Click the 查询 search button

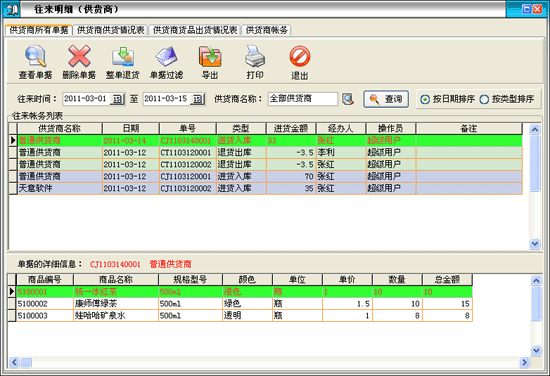pos(386,99)
